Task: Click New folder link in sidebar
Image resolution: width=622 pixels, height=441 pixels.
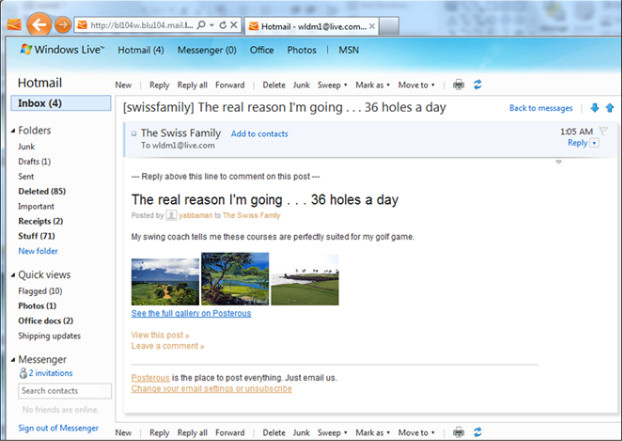Action: pos(38,251)
